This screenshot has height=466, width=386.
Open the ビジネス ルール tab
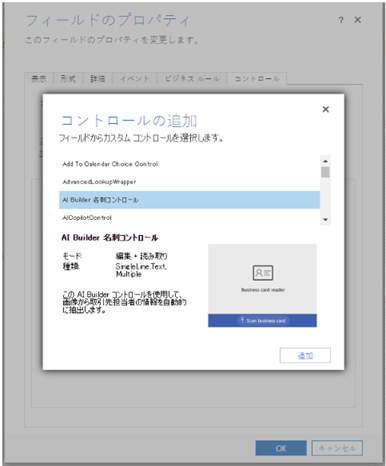pos(192,79)
